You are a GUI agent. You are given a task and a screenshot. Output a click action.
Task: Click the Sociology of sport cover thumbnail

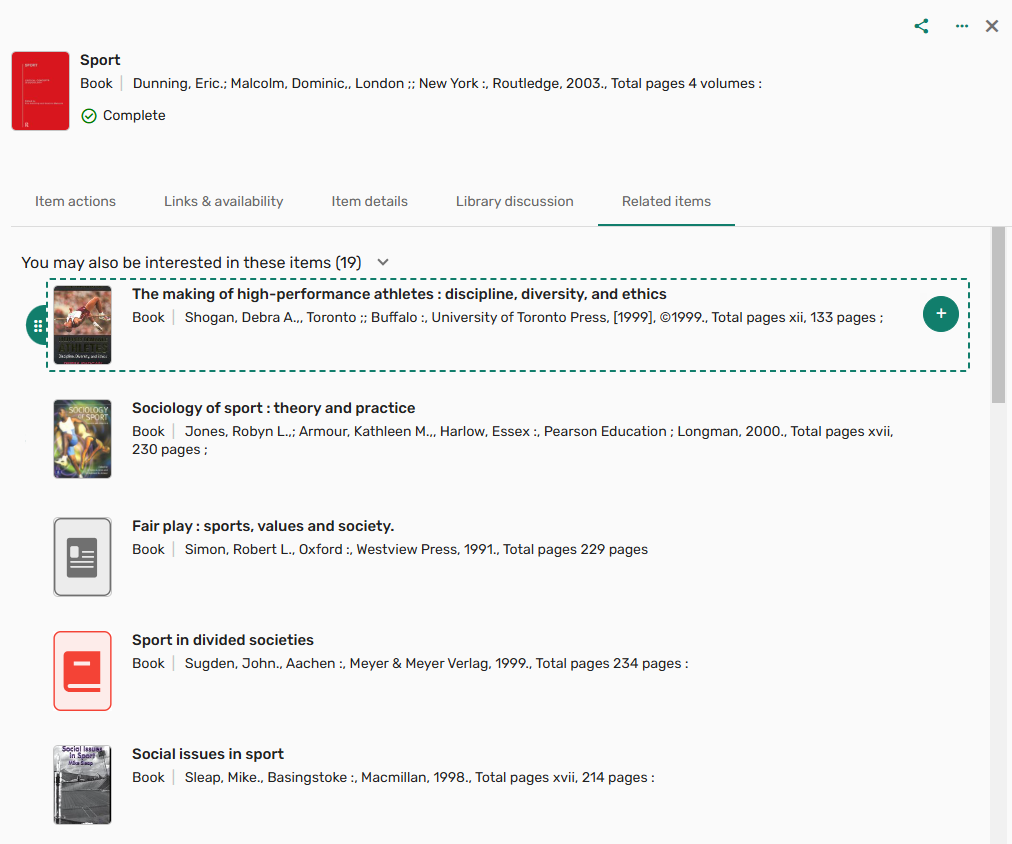[x=83, y=439]
